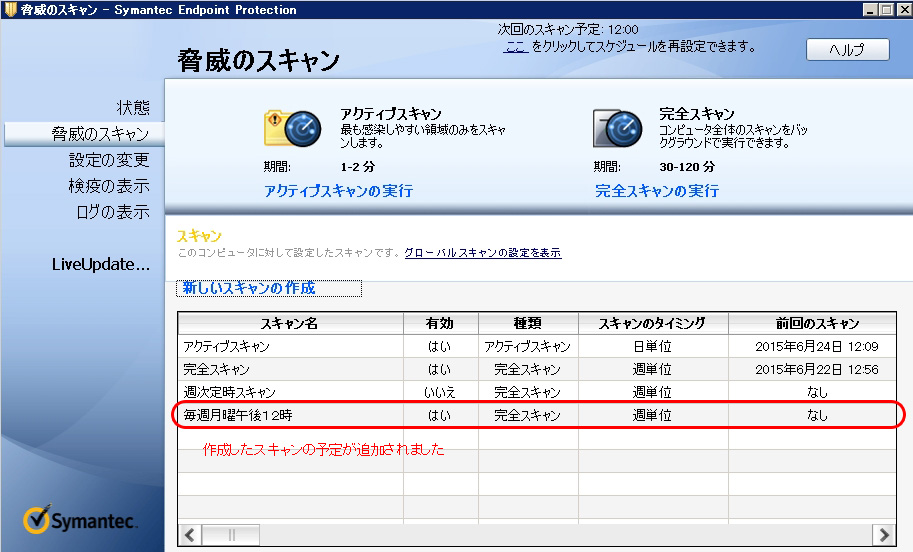This screenshot has height=552, width=913.
Task: Sort by 種類 column header
Action: point(528,323)
